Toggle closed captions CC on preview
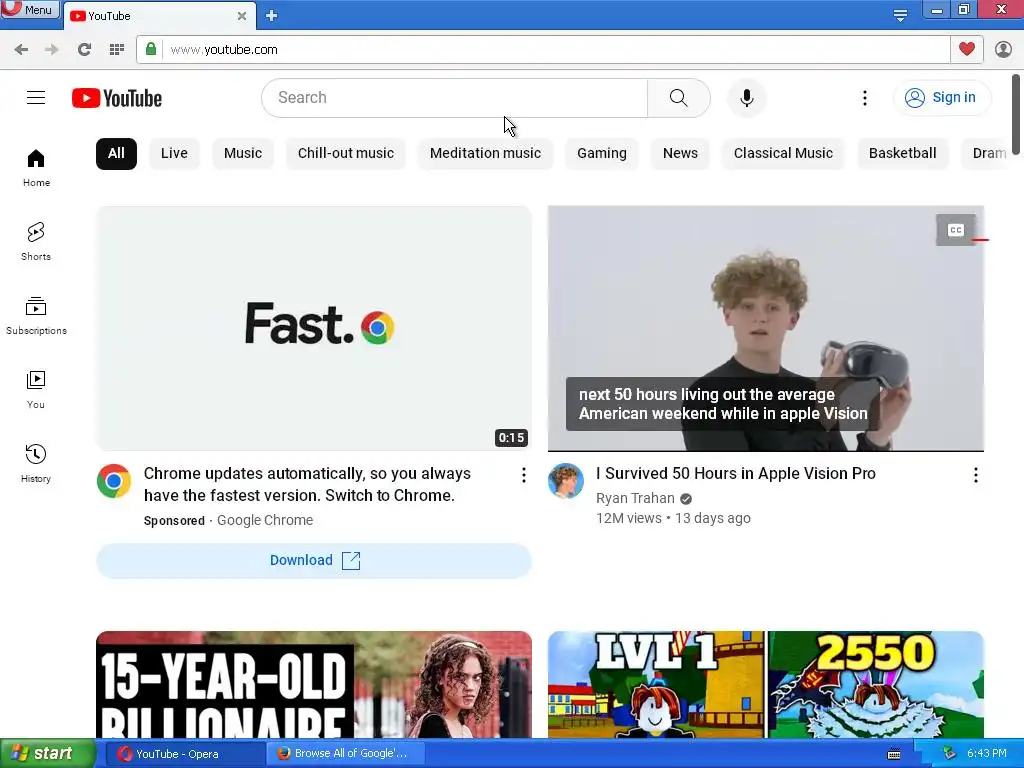This screenshot has width=1024, height=768. pyautogui.click(x=956, y=230)
